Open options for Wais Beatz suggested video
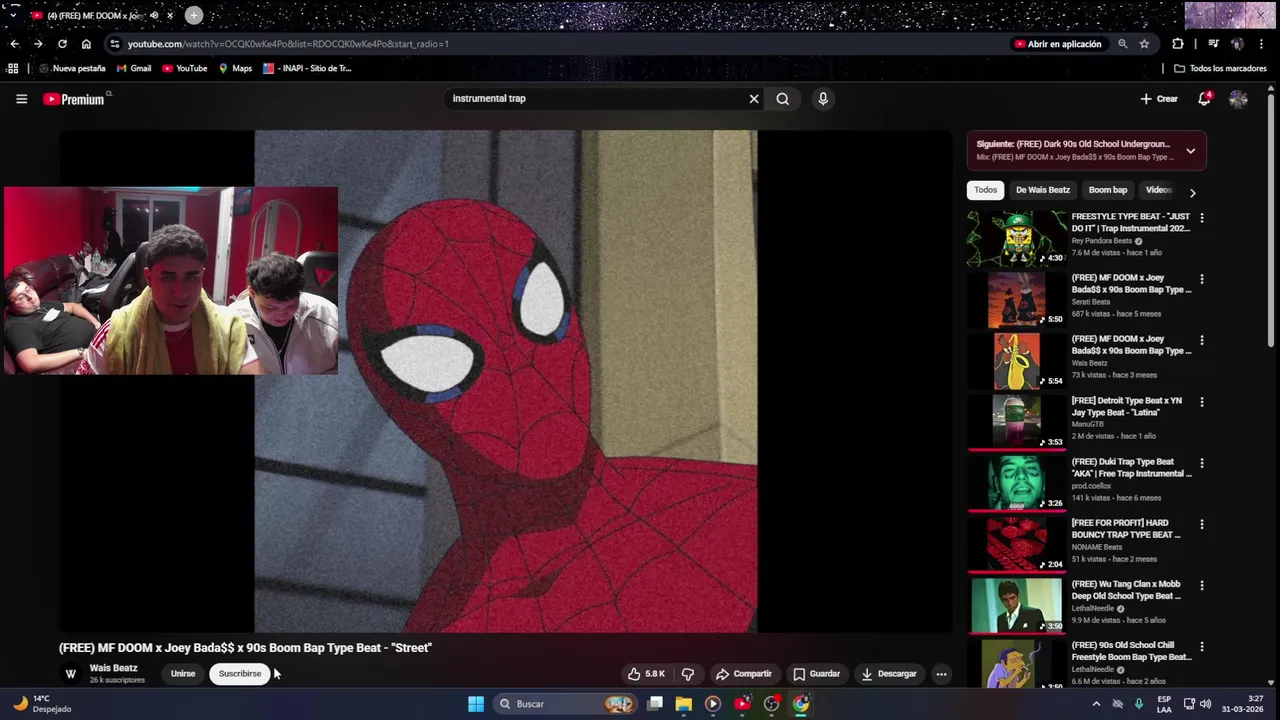 point(1202,340)
